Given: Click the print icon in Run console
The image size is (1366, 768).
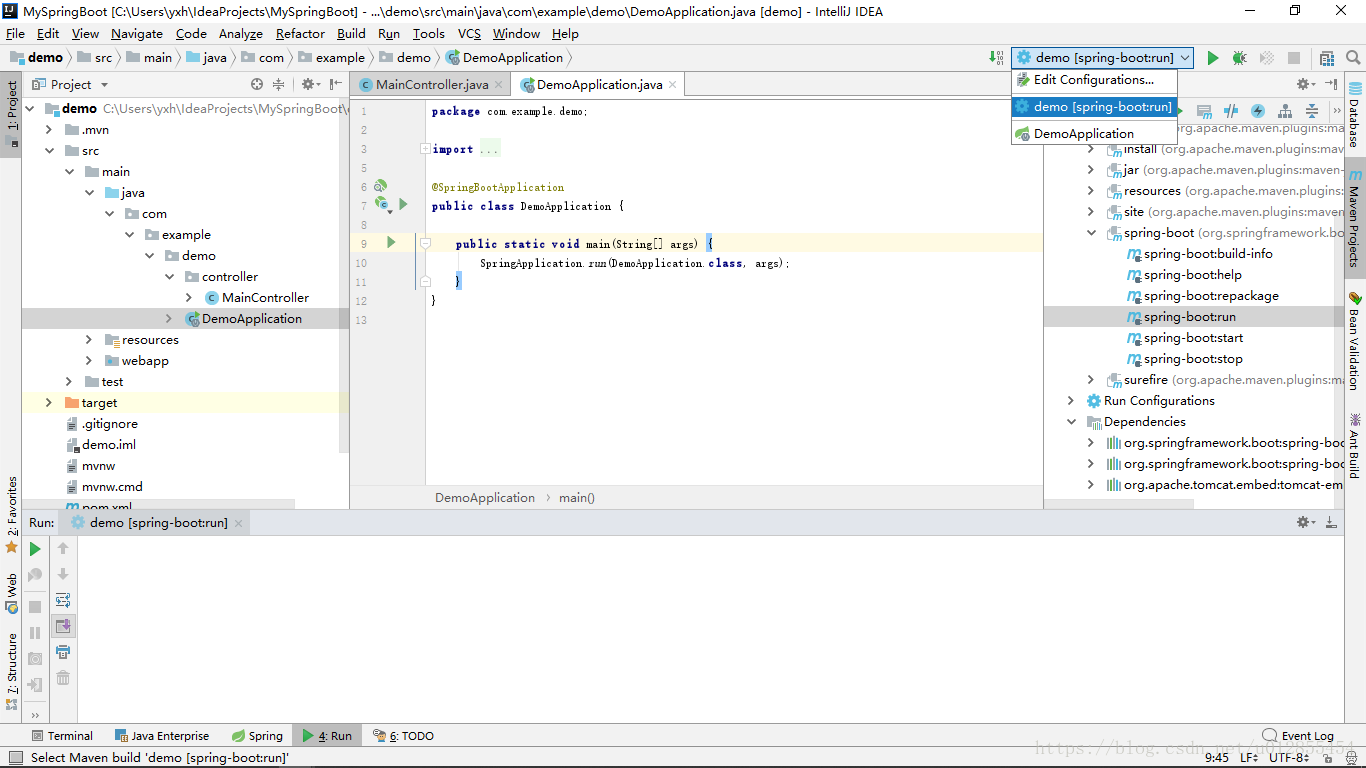Looking at the screenshot, I should (x=63, y=652).
